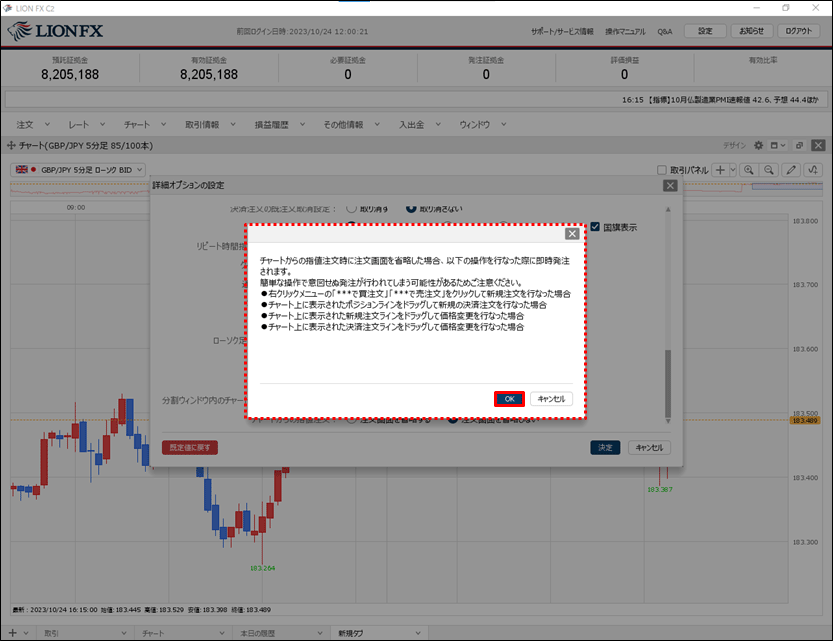Open the GBP/JPY 5分足 chart selector dropdown
833x641 pixels.
pyautogui.click(x=78, y=170)
